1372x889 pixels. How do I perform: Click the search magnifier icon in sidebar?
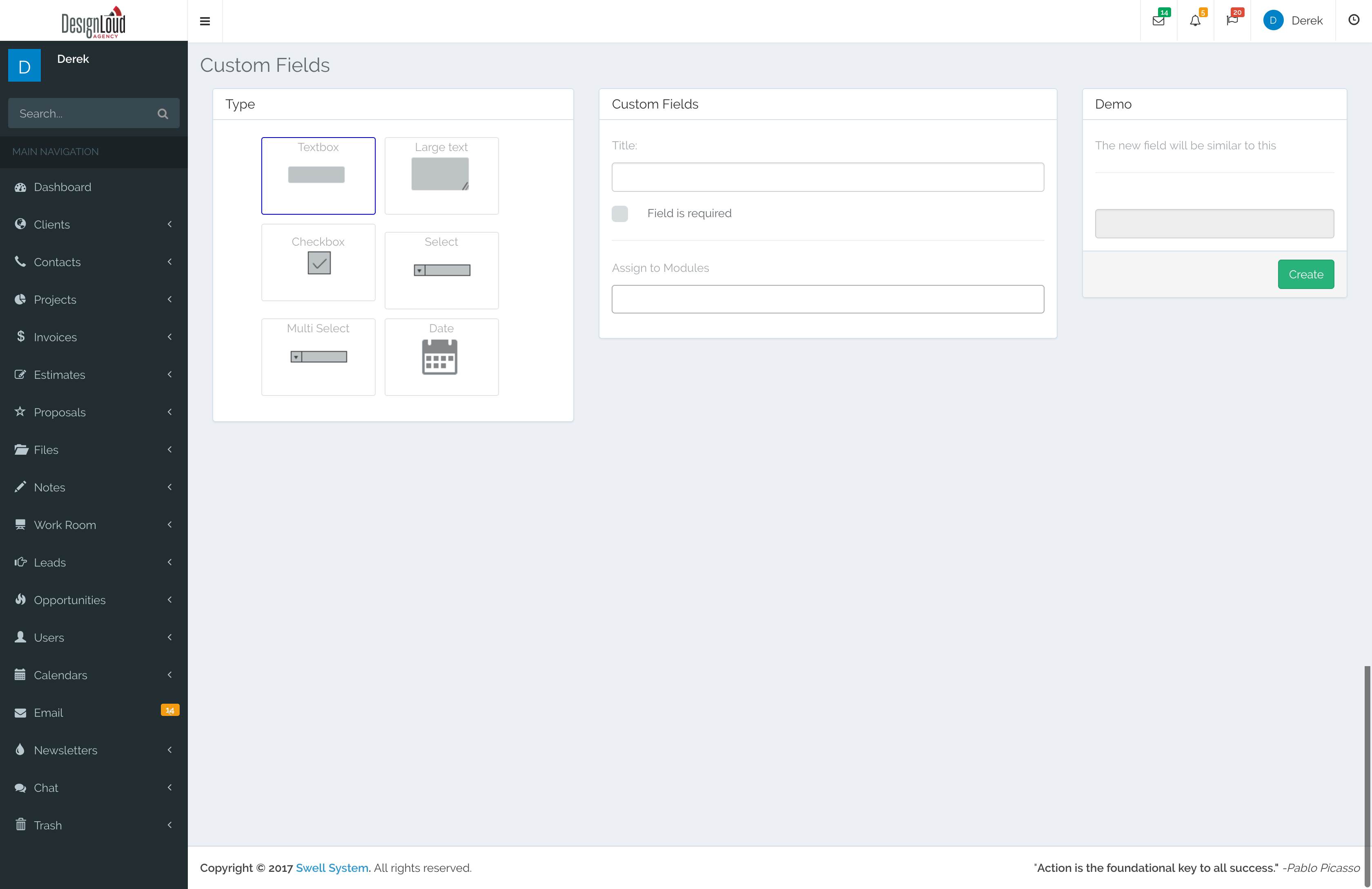click(163, 113)
